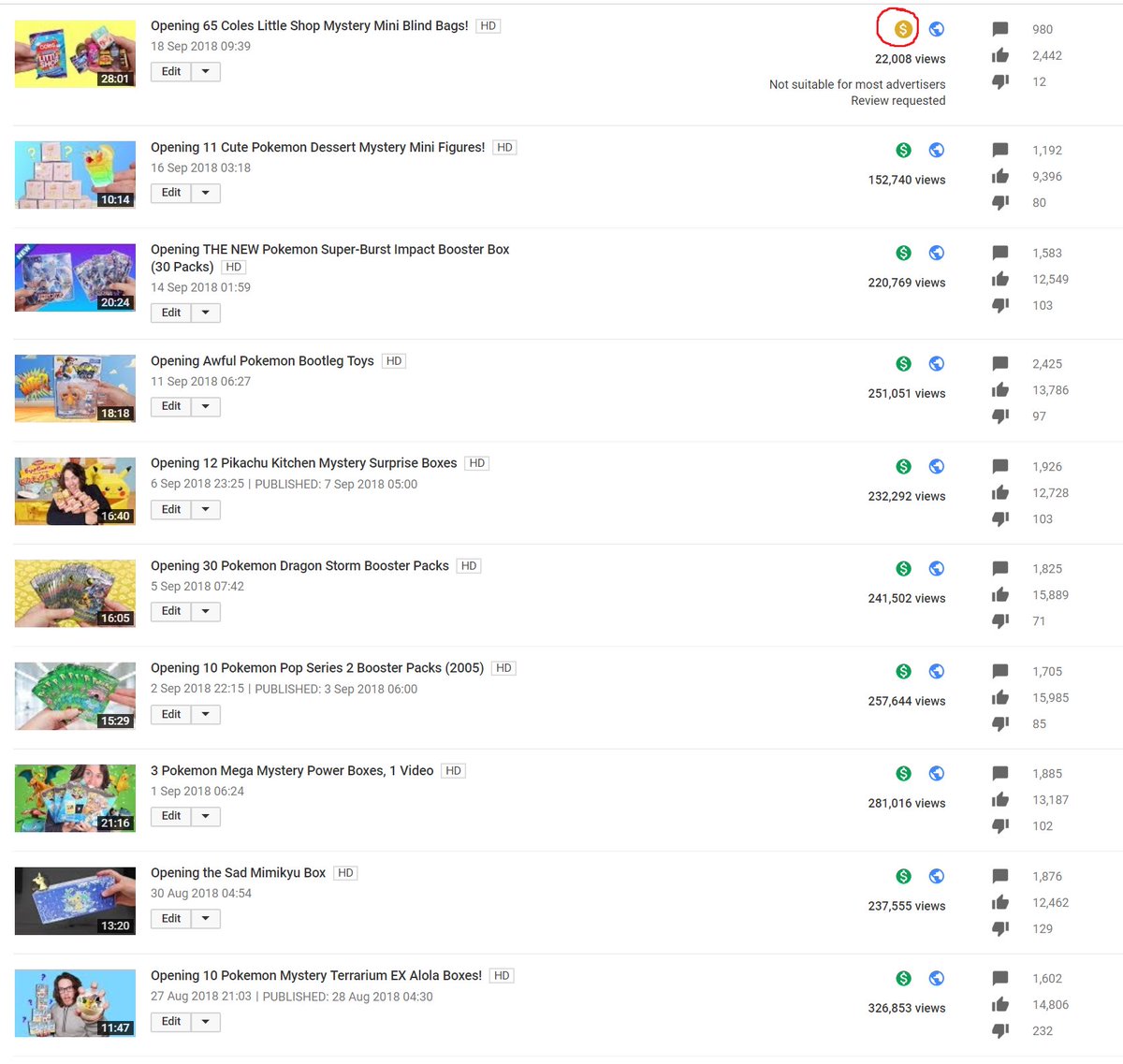The width and height of the screenshot is (1123, 1064).
Task: Click globe icon for Terrarium EX Alola Boxes
Action: pyautogui.click(x=936, y=978)
